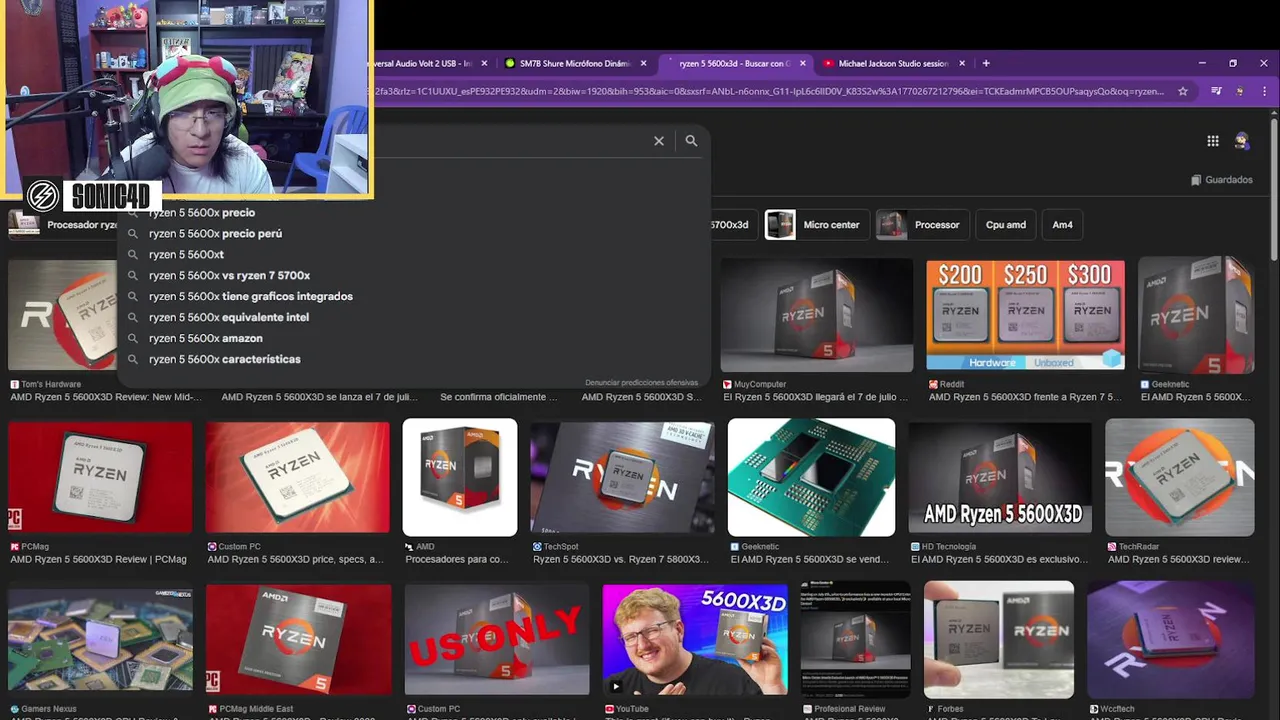Open Gamers Nexus pile of CPUs image
This screenshot has width=1280, height=720.
click(100, 640)
